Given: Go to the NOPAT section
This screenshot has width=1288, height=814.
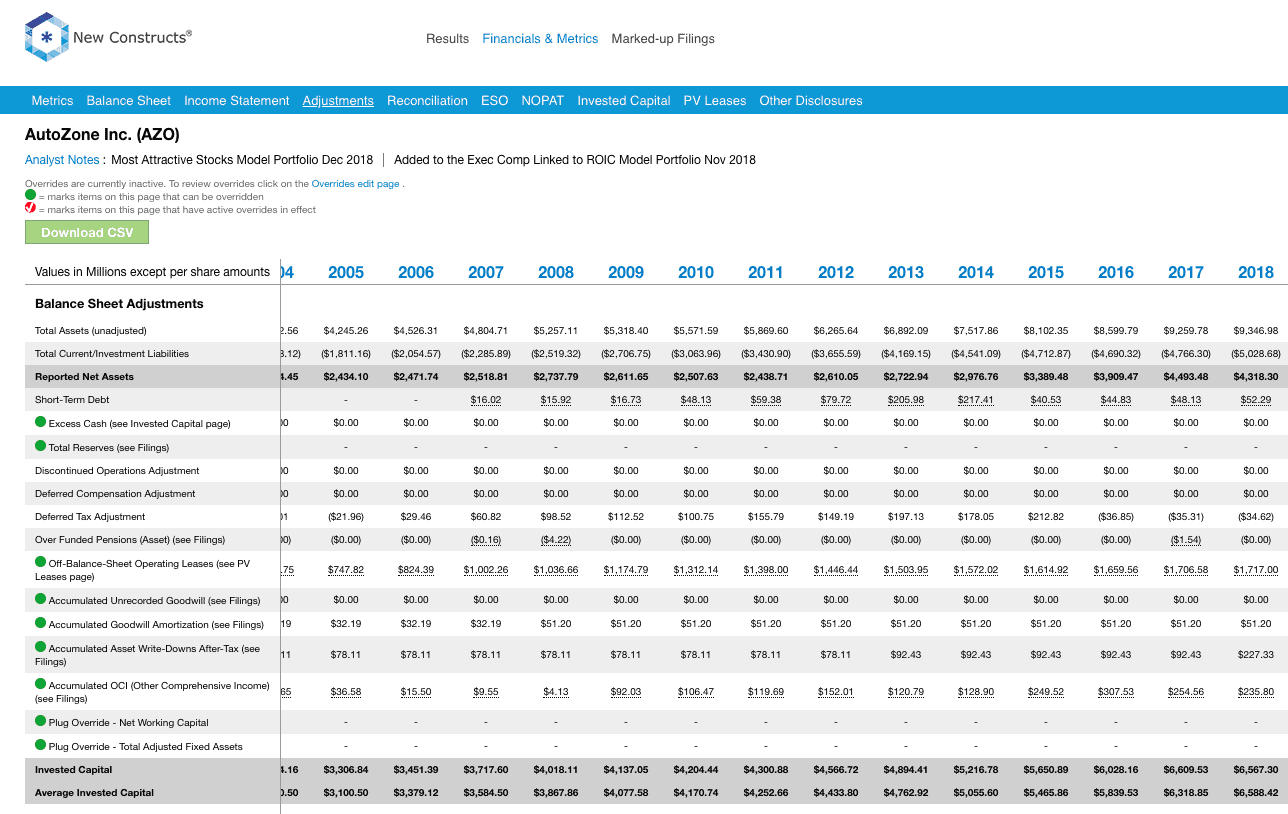Looking at the screenshot, I should [543, 101].
